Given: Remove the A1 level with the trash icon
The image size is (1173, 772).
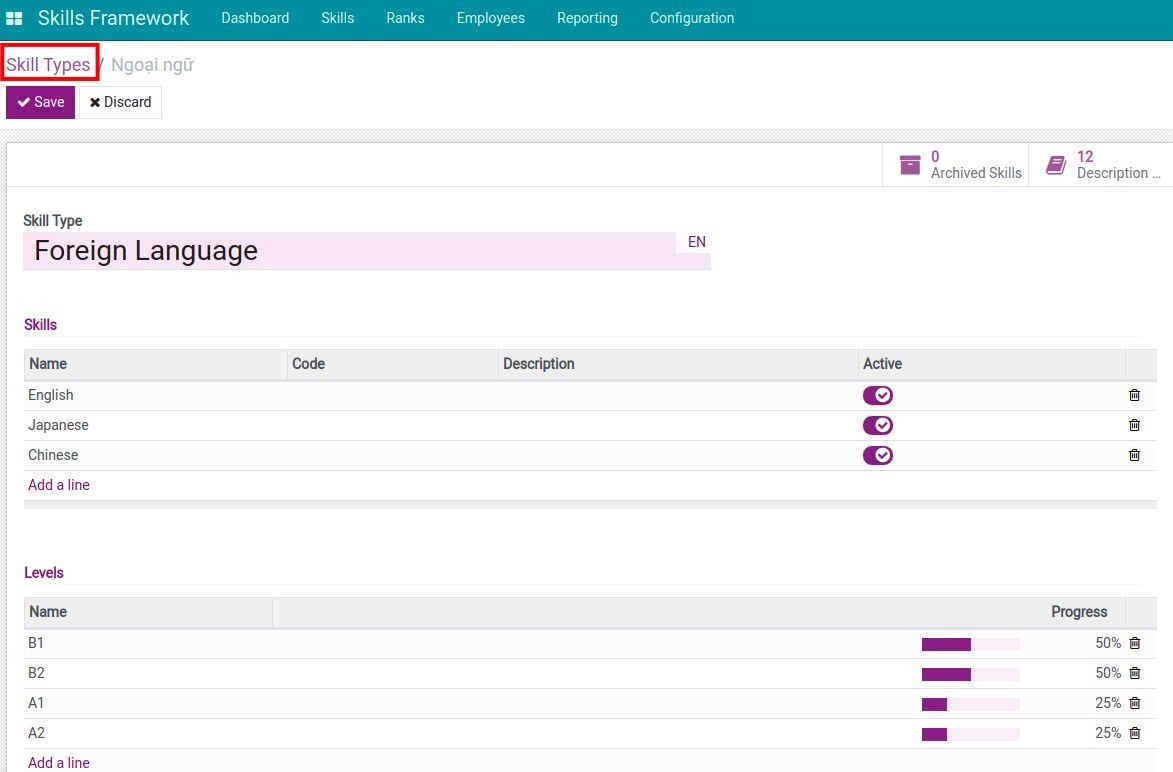Looking at the screenshot, I should click(x=1134, y=703).
